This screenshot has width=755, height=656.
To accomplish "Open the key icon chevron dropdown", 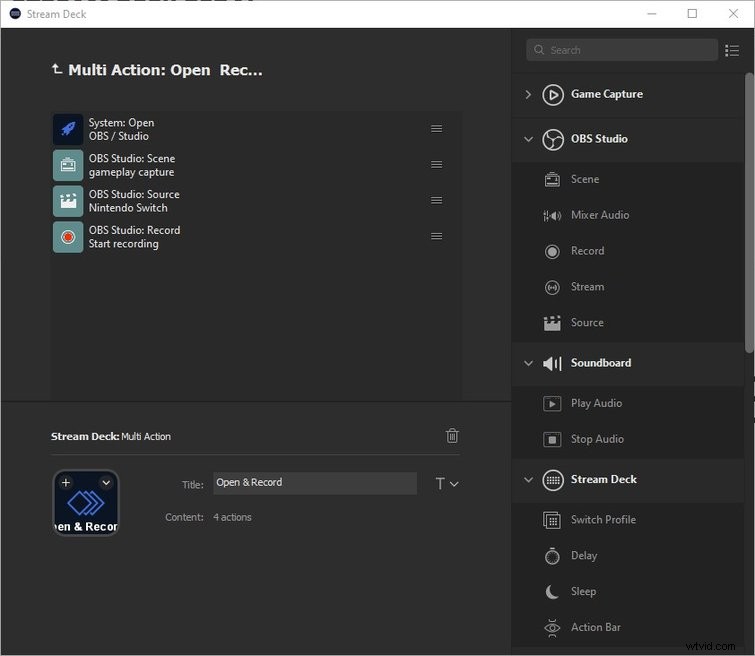I will tap(106, 482).
